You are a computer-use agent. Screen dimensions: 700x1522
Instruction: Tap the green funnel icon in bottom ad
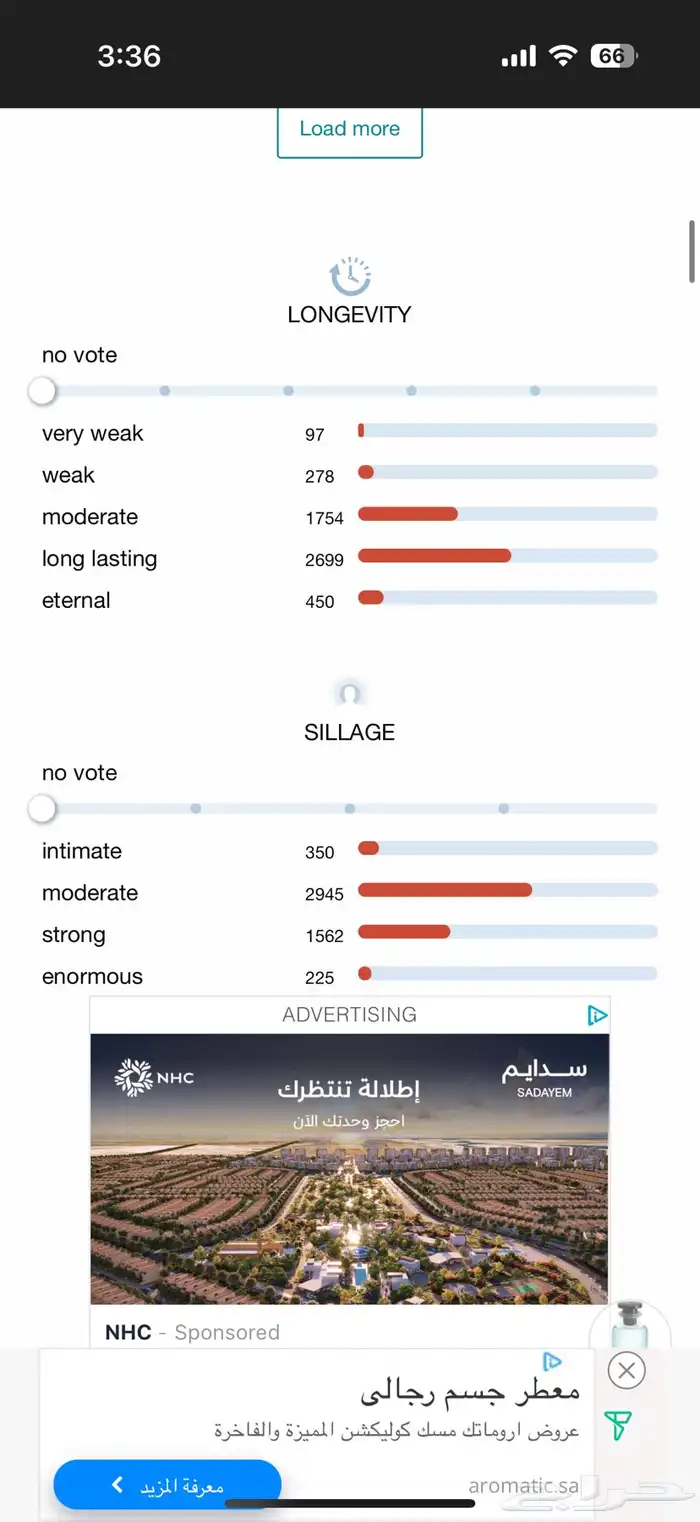618,1425
